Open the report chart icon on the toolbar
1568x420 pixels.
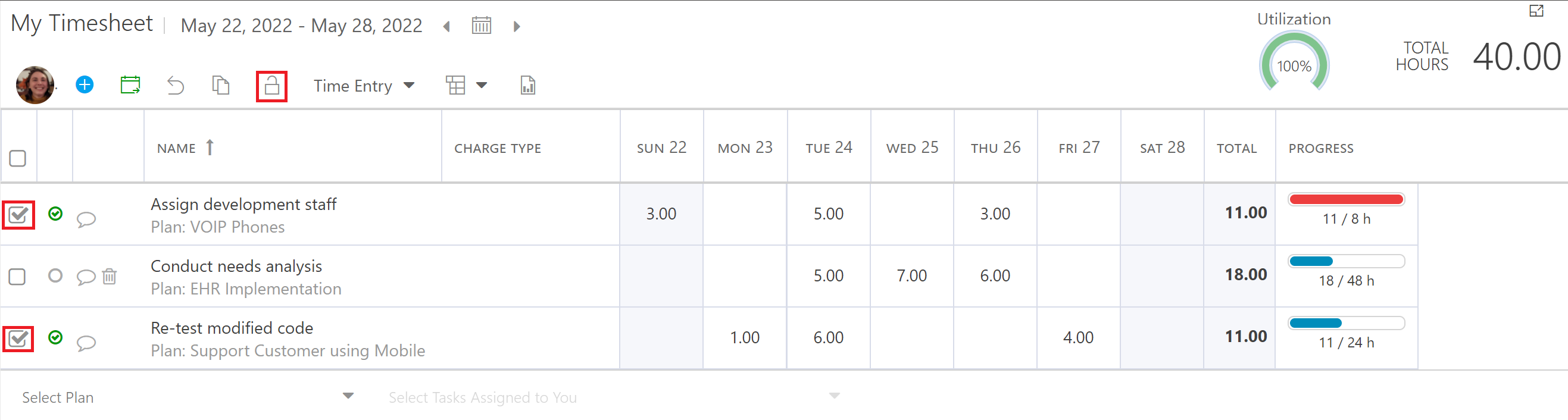tap(527, 85)
